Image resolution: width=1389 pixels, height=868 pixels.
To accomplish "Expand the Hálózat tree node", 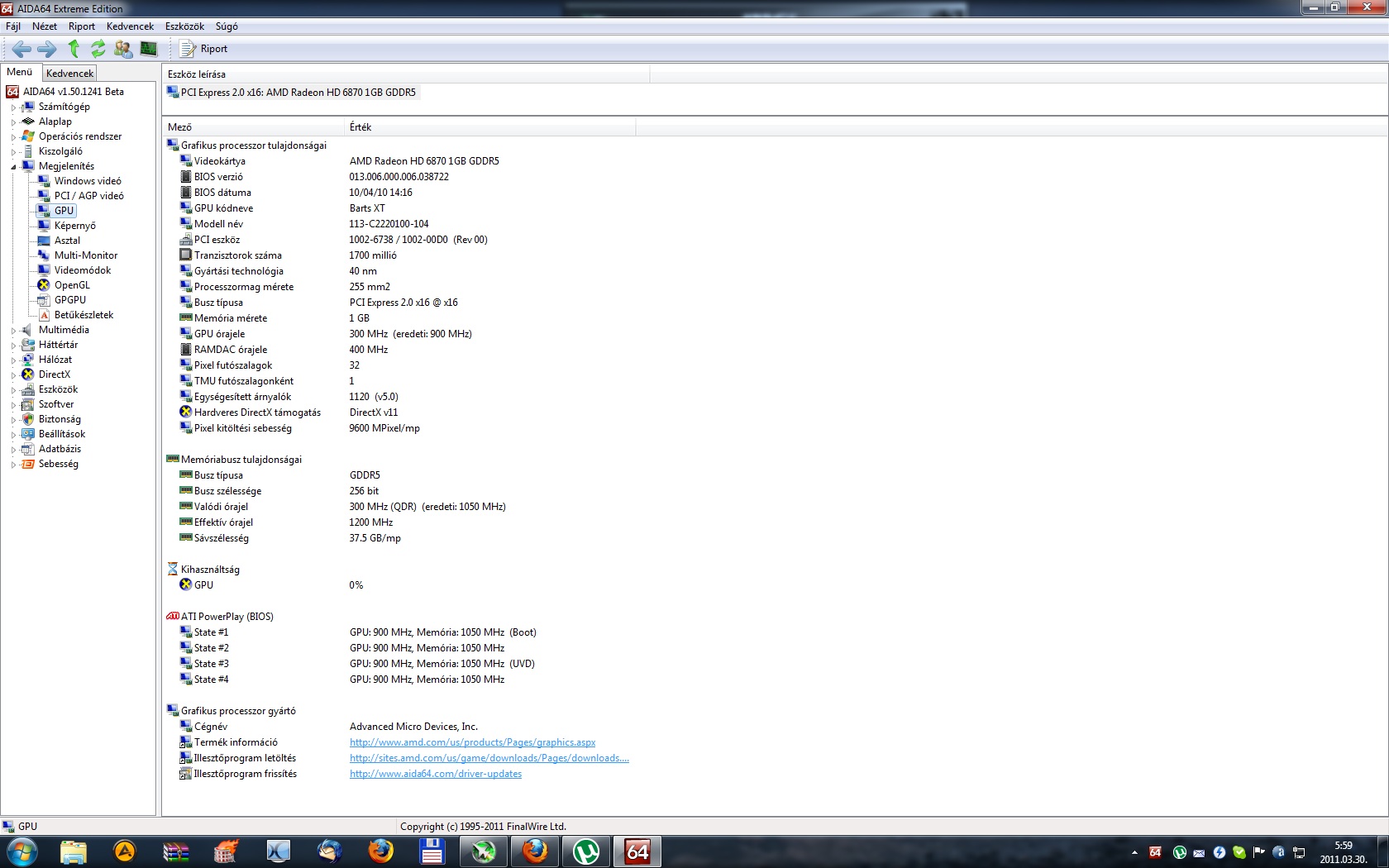I will pos(13,360).
